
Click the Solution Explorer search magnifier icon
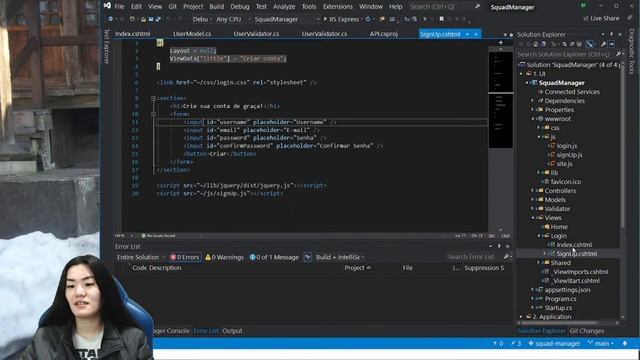(x=618, y=54)
